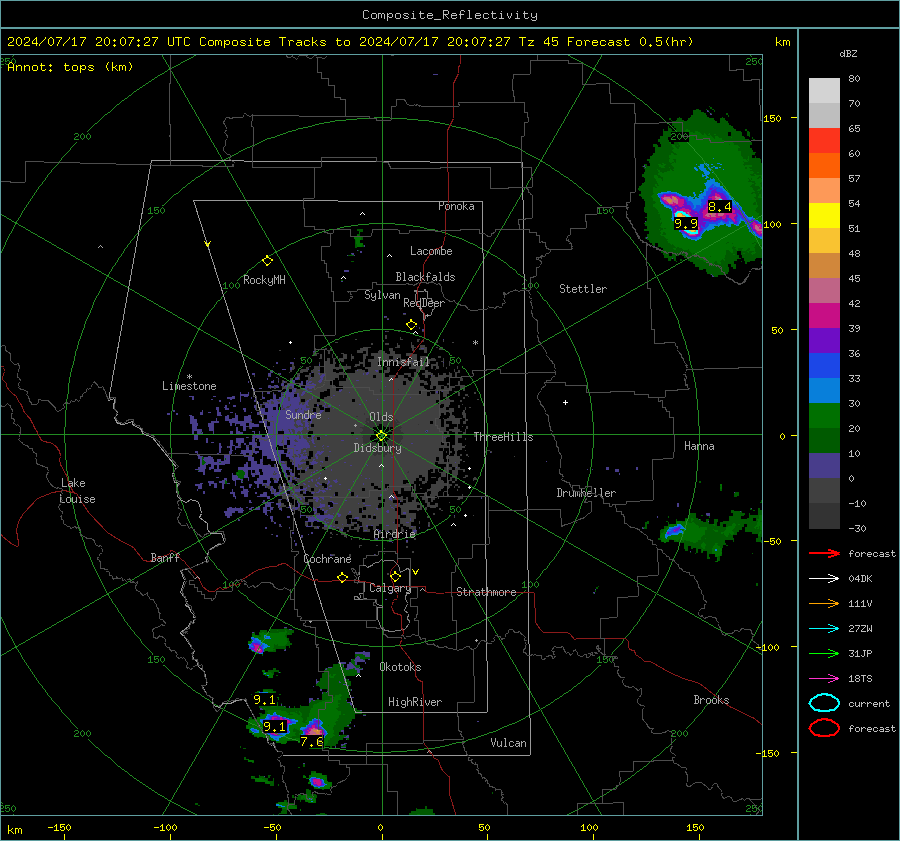This screenshot has height=841, width=900.
Task: Click the ThreeHills town label
Action: coord(503,437)
